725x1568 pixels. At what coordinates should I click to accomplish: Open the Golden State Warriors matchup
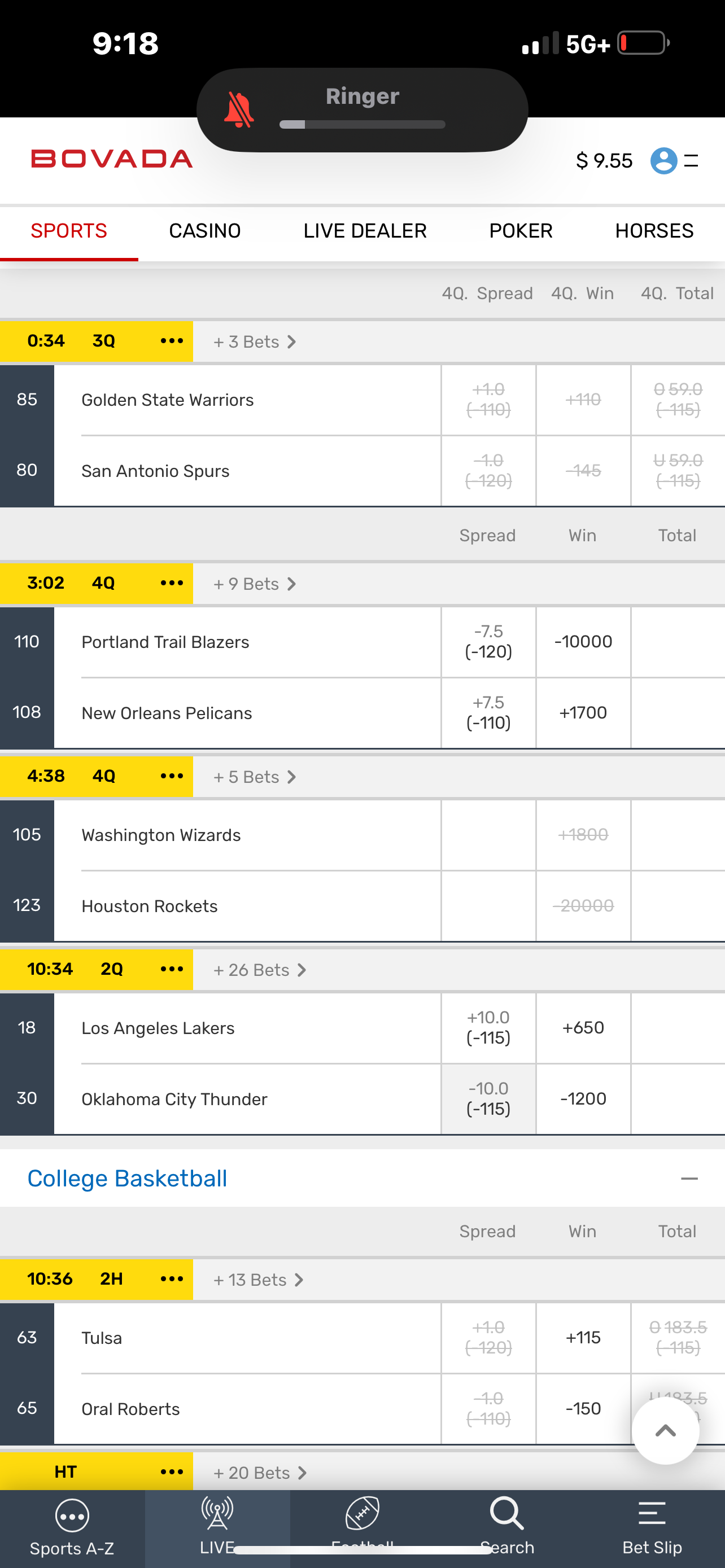[x=167, y=400]
